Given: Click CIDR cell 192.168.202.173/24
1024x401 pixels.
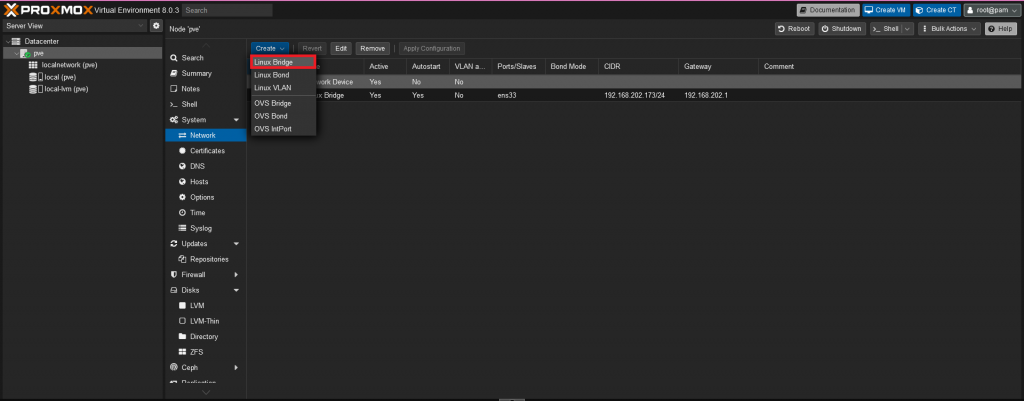Looking at the screenshot, I should [x=635, y=95].
